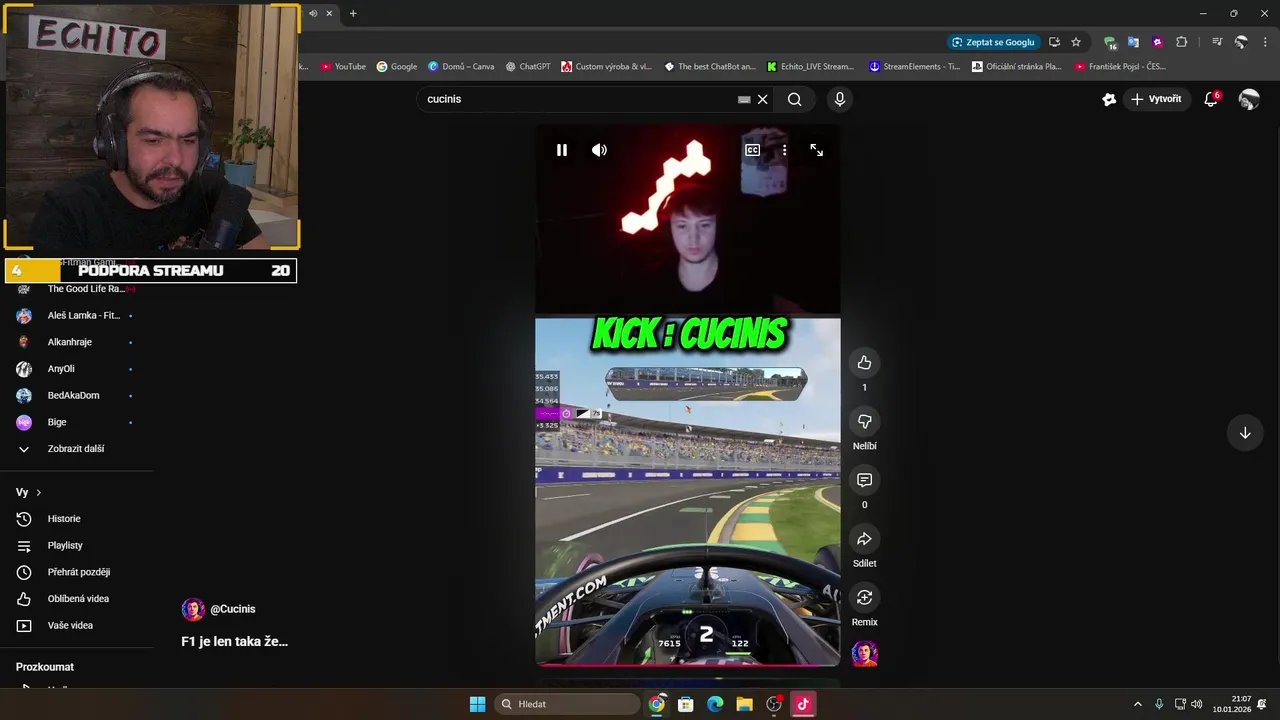Open Chrome three-dot menu
This screenshot has width=1280, height=720.
1263,42
